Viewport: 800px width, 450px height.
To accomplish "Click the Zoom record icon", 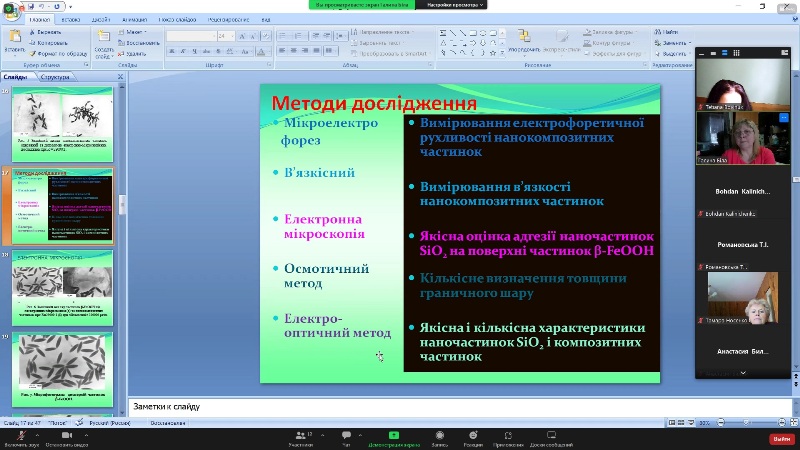I will click(x=439, y=436).
